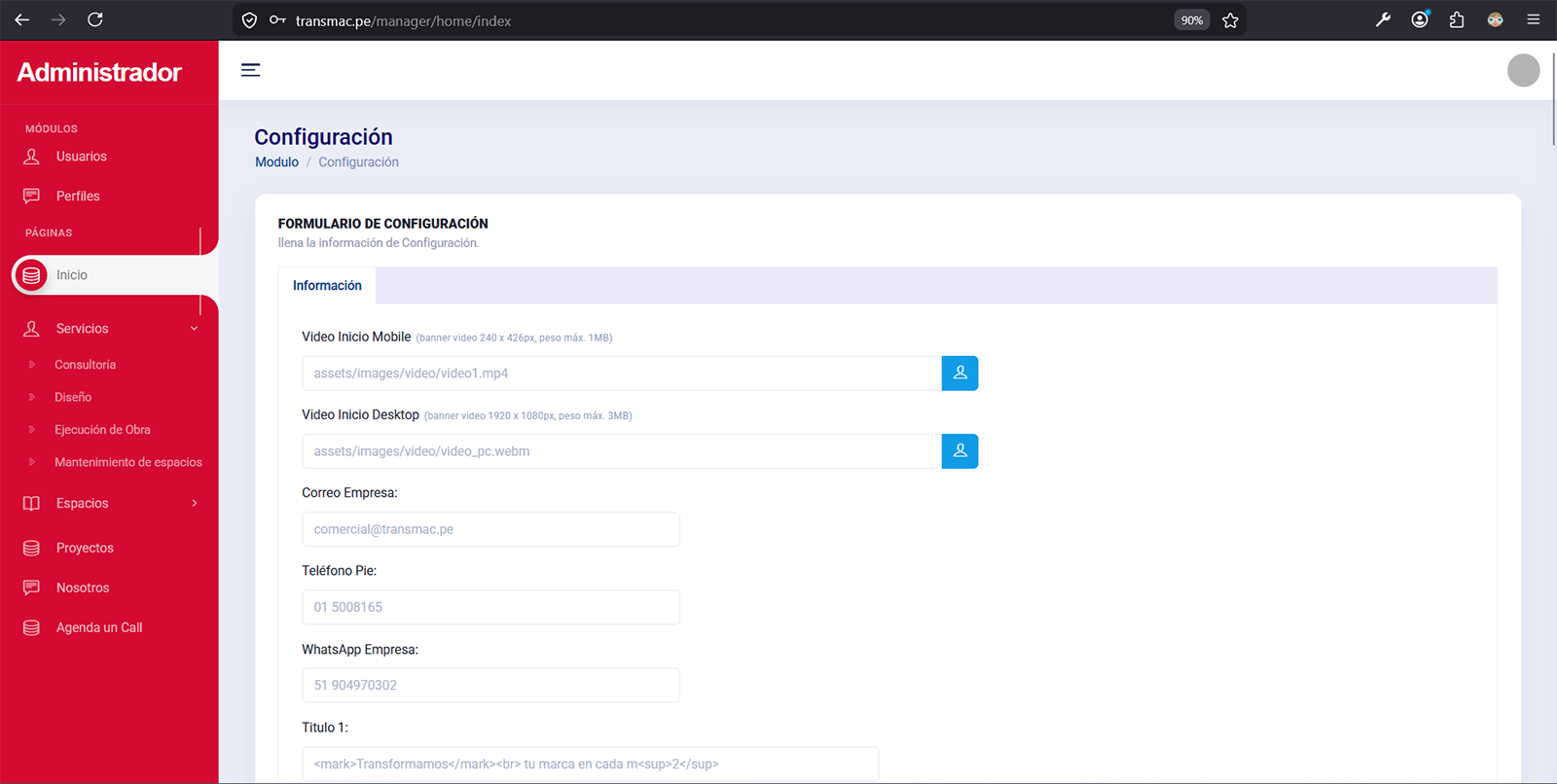Click the saved password key icon in the address bar

(277, 20)
